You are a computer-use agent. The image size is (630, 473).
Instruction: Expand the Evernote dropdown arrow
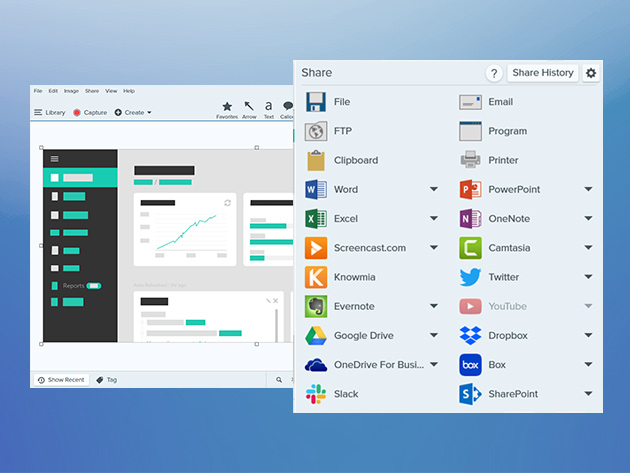pos(434,306)
